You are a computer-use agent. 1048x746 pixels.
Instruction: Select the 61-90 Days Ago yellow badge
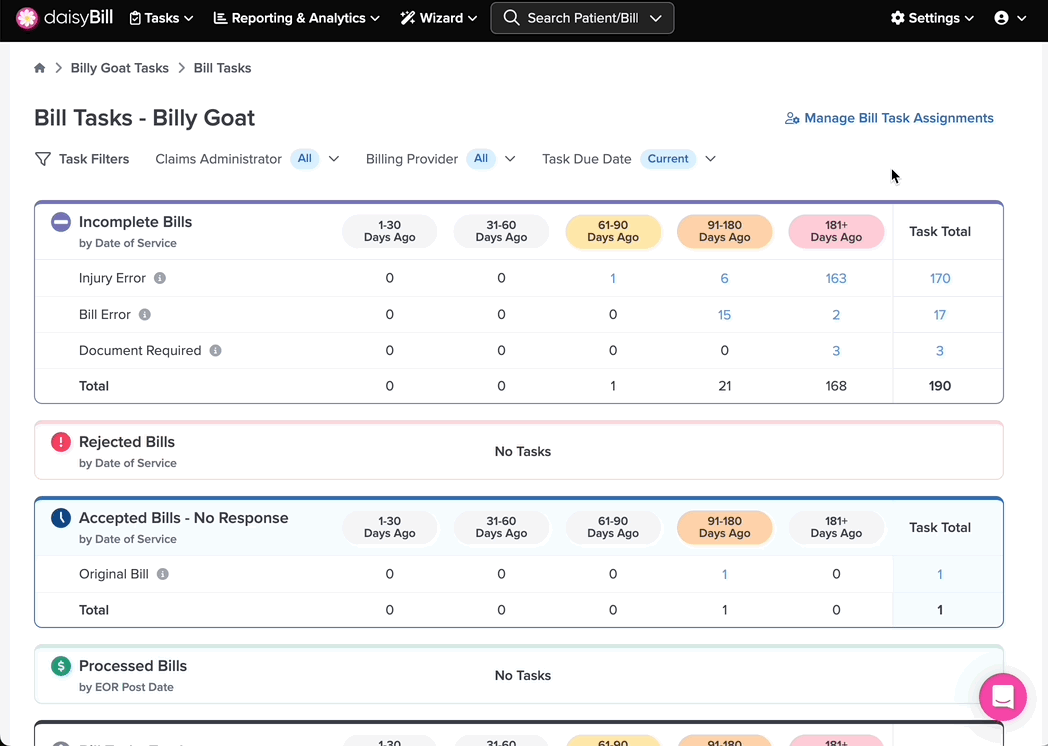tap(613, 231)
